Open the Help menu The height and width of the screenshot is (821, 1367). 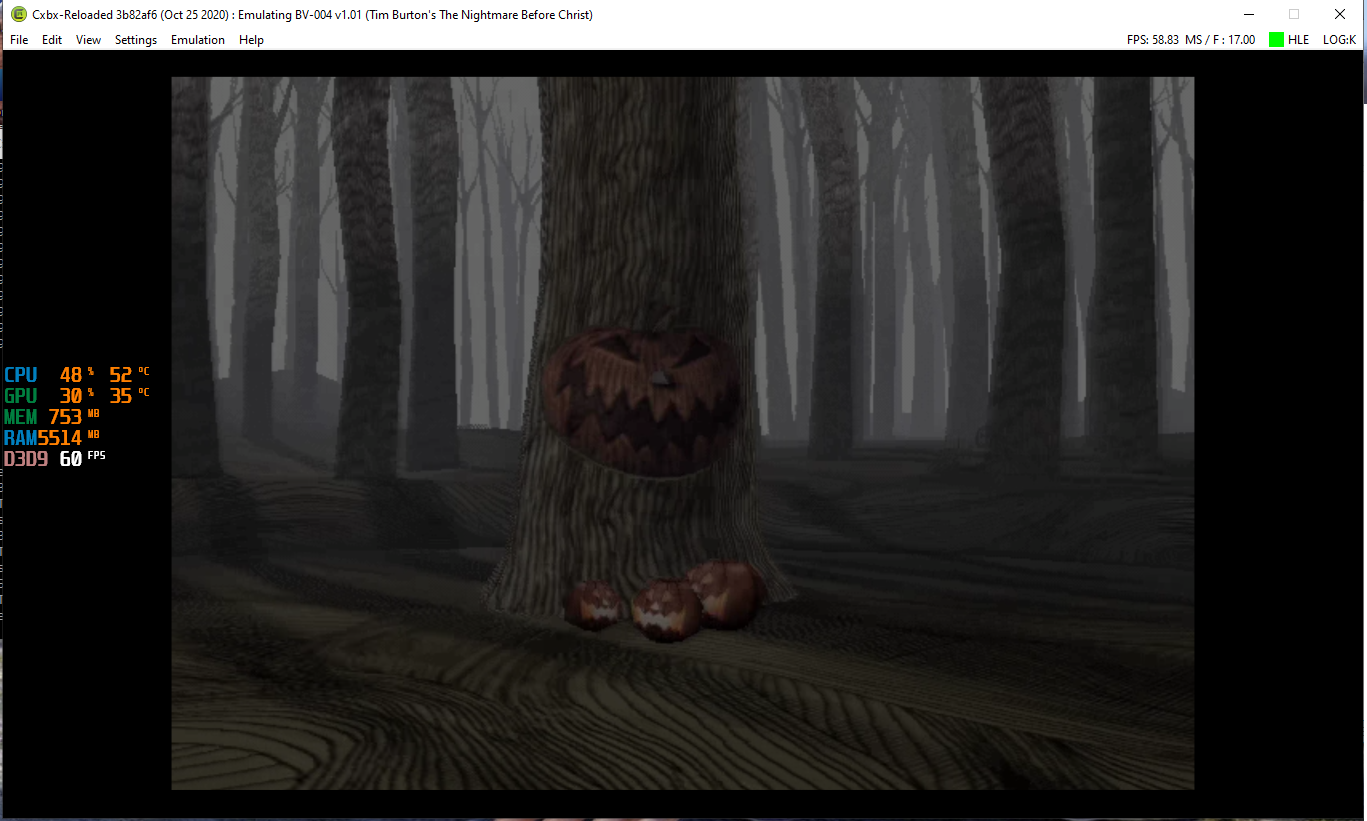(x=251, y=40)
